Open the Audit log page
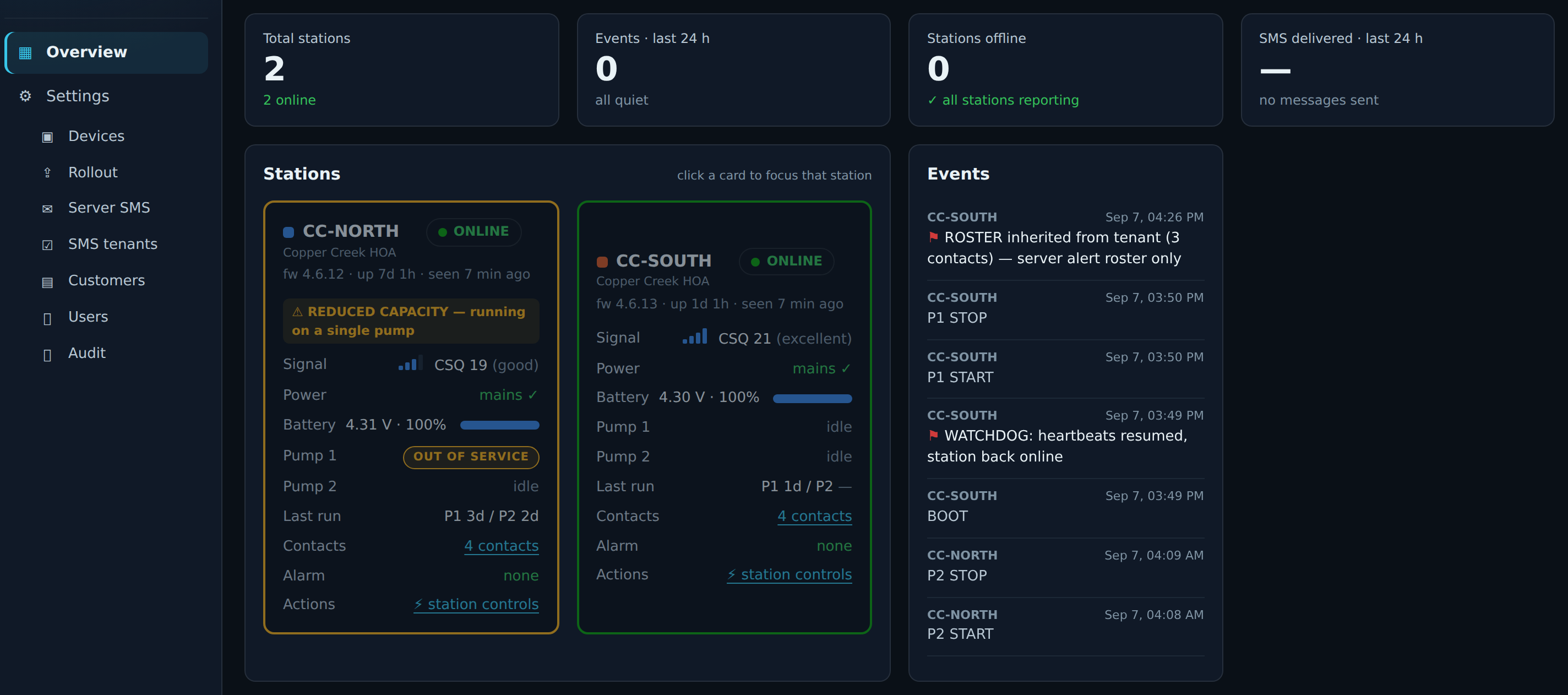 tap(87, 354)
